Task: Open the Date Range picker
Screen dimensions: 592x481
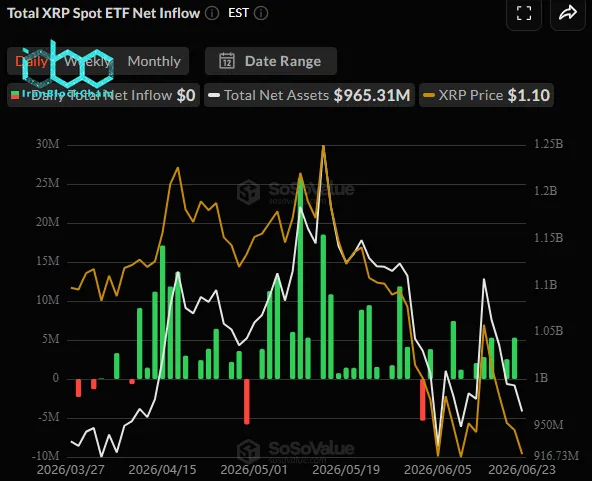Action: [x=271, y=61]
